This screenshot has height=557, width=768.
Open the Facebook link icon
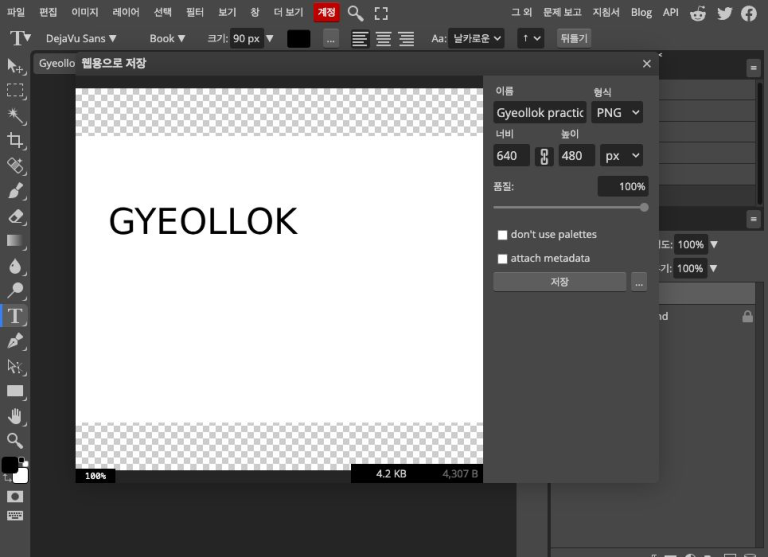(748, 13)
